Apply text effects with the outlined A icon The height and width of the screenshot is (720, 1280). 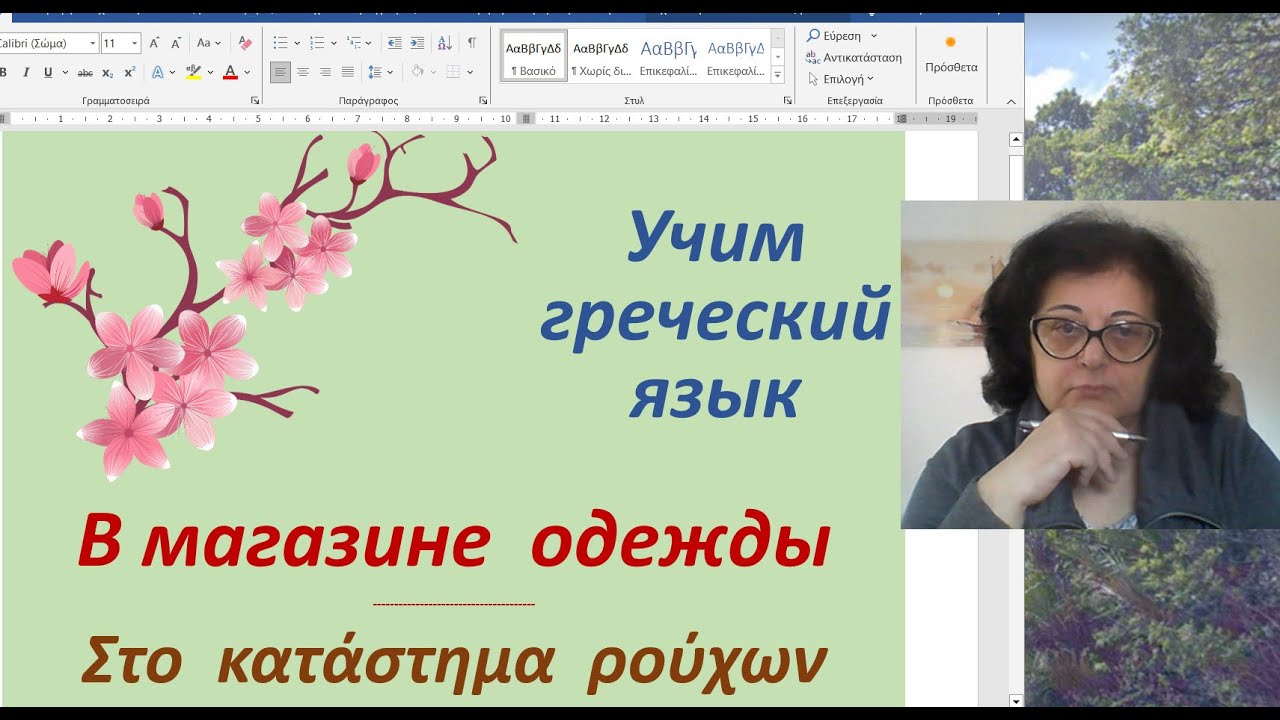(157, 72)
